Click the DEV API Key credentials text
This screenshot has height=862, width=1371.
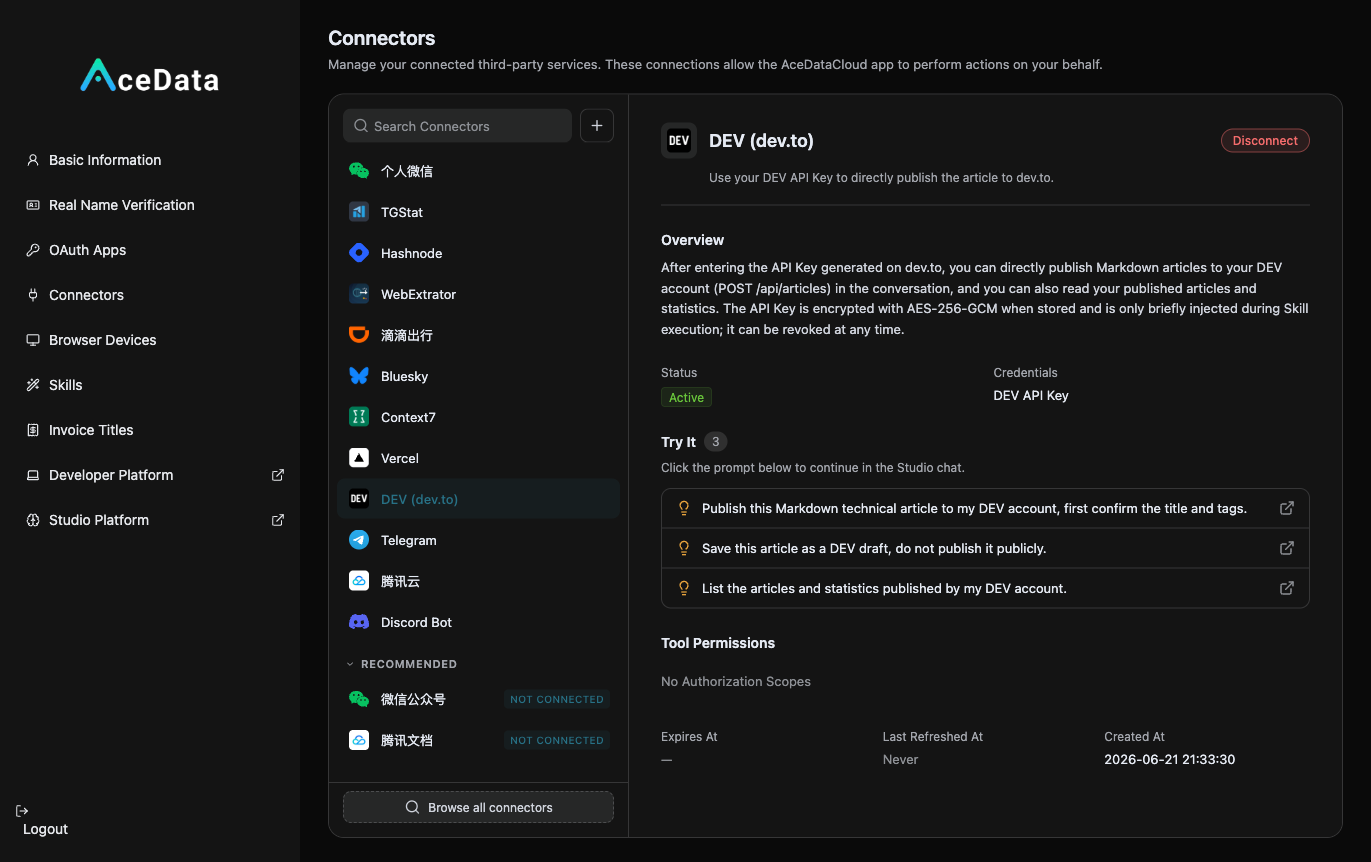1031,395
